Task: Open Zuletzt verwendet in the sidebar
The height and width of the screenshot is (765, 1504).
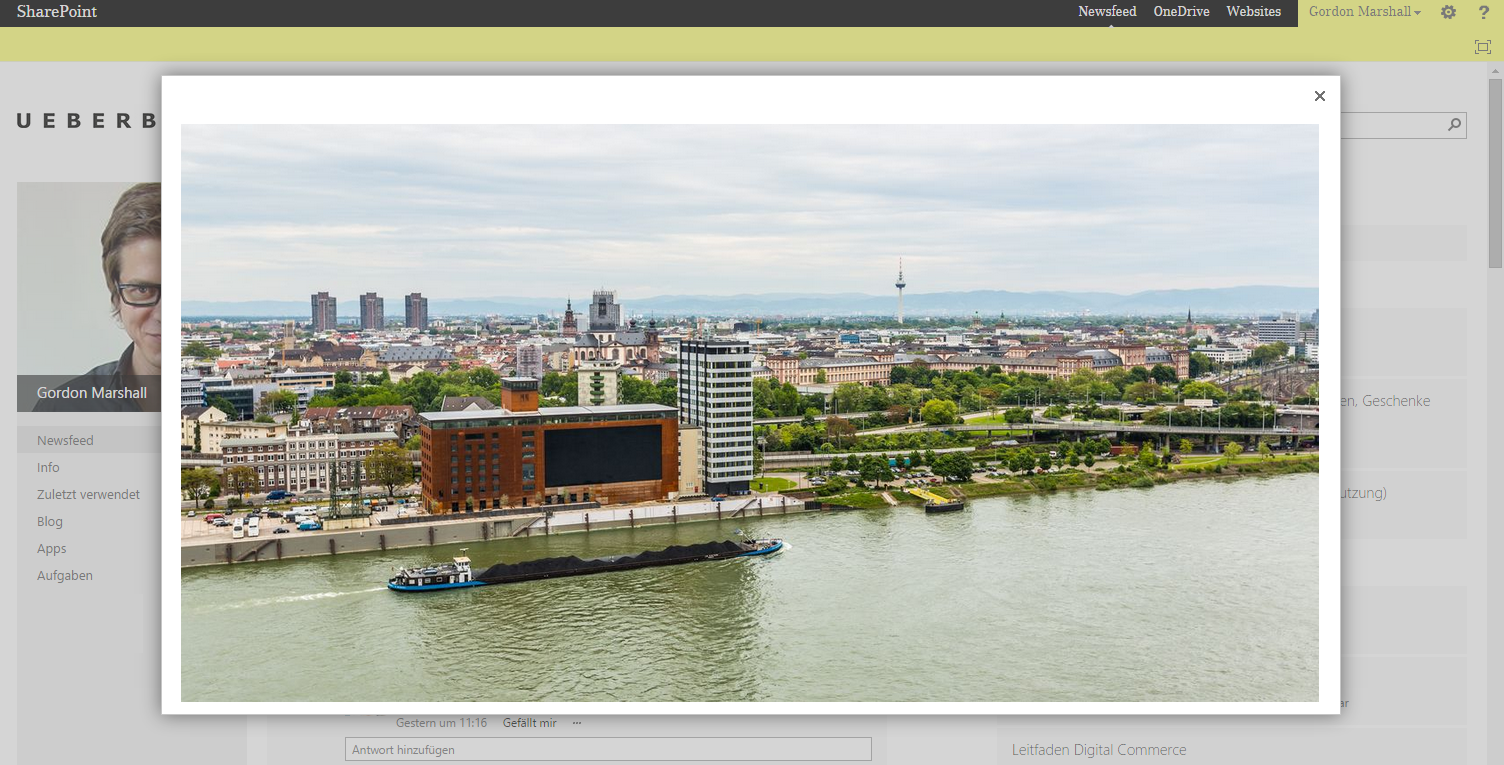Action: pyautogui.click(x=88, y=494)
